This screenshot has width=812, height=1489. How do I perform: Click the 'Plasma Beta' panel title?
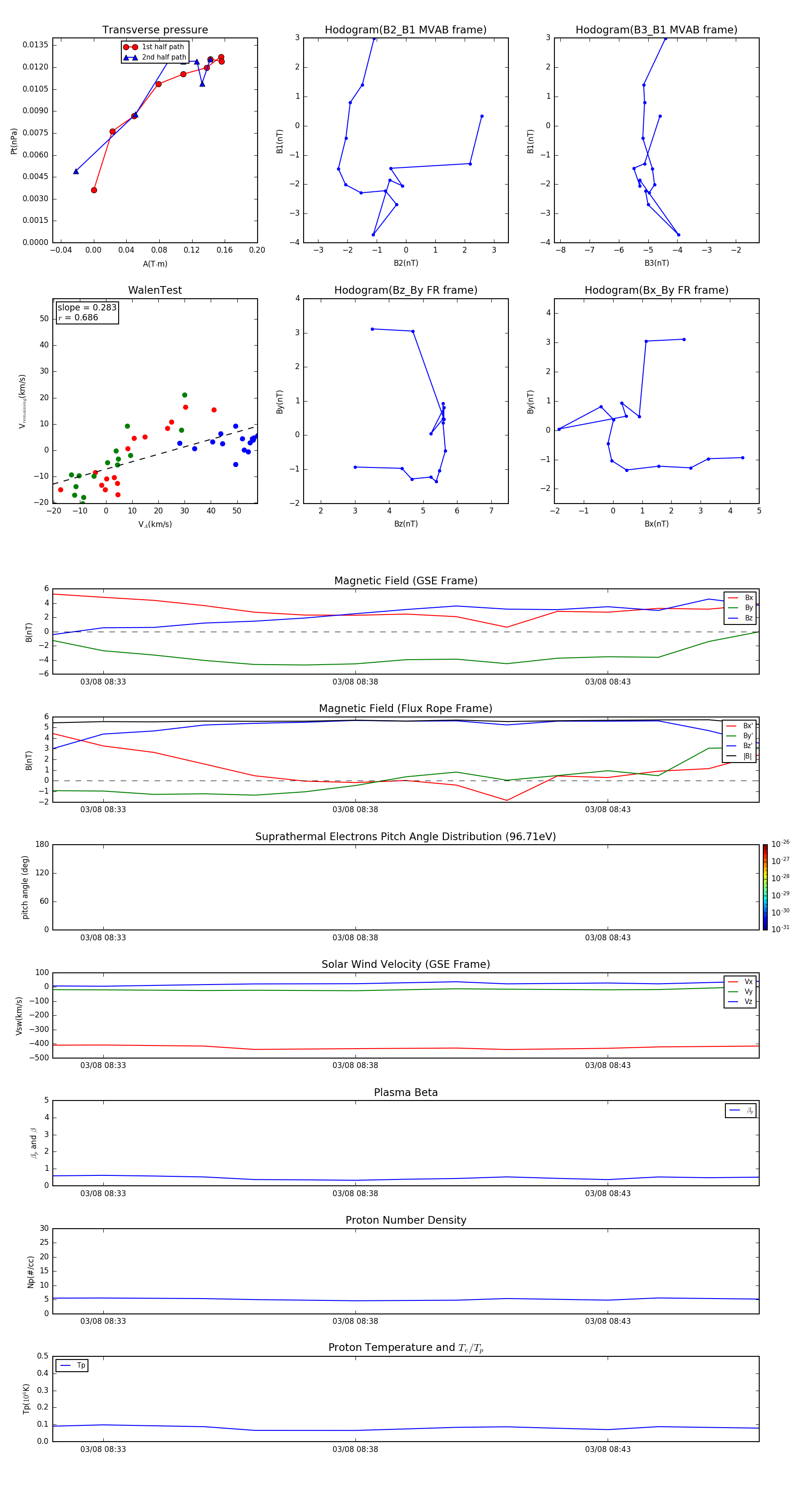pyautogui.click(x=406, y=1092)
